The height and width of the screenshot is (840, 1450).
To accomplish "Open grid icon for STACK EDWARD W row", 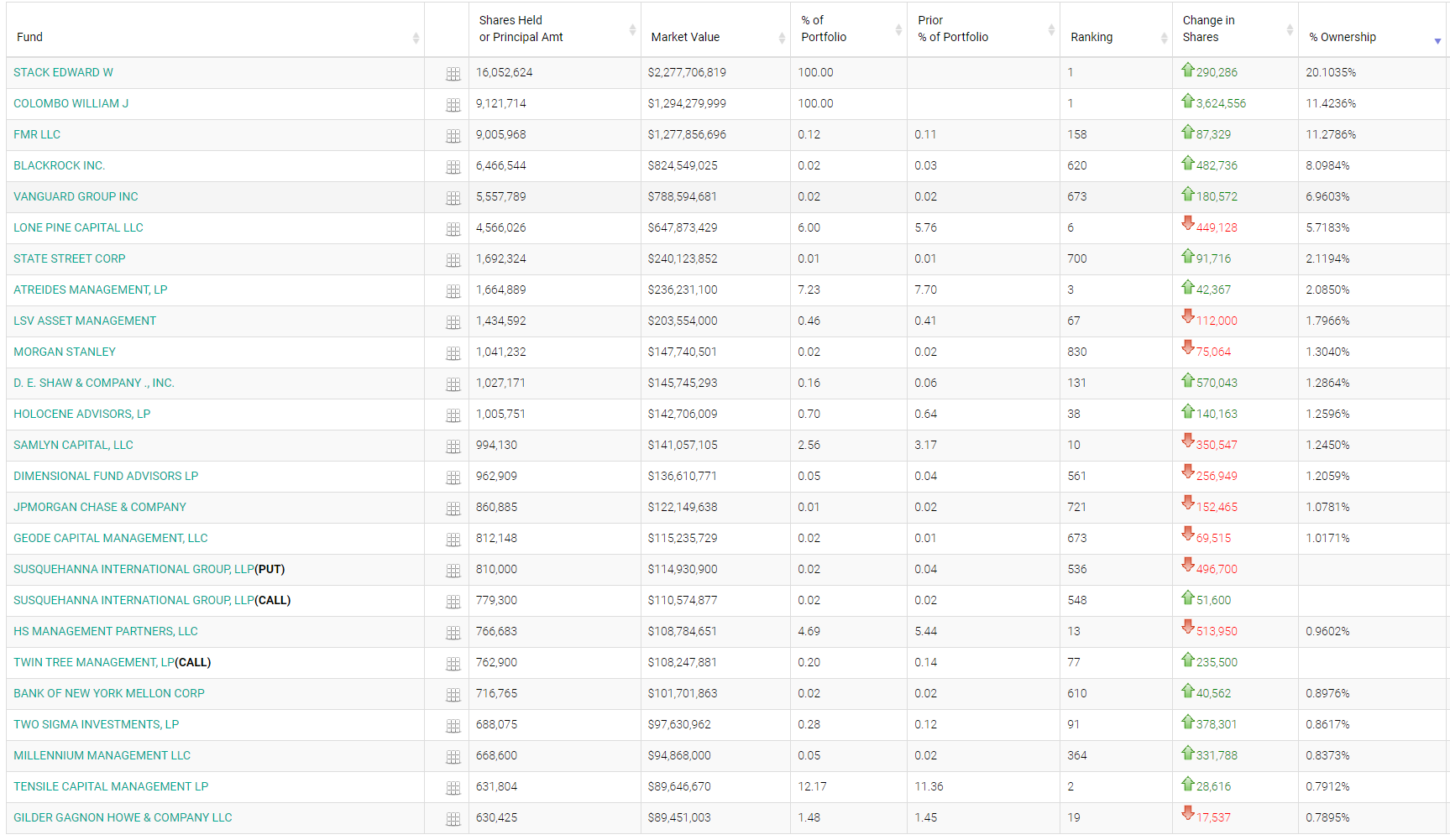I will tap(453, 74).
